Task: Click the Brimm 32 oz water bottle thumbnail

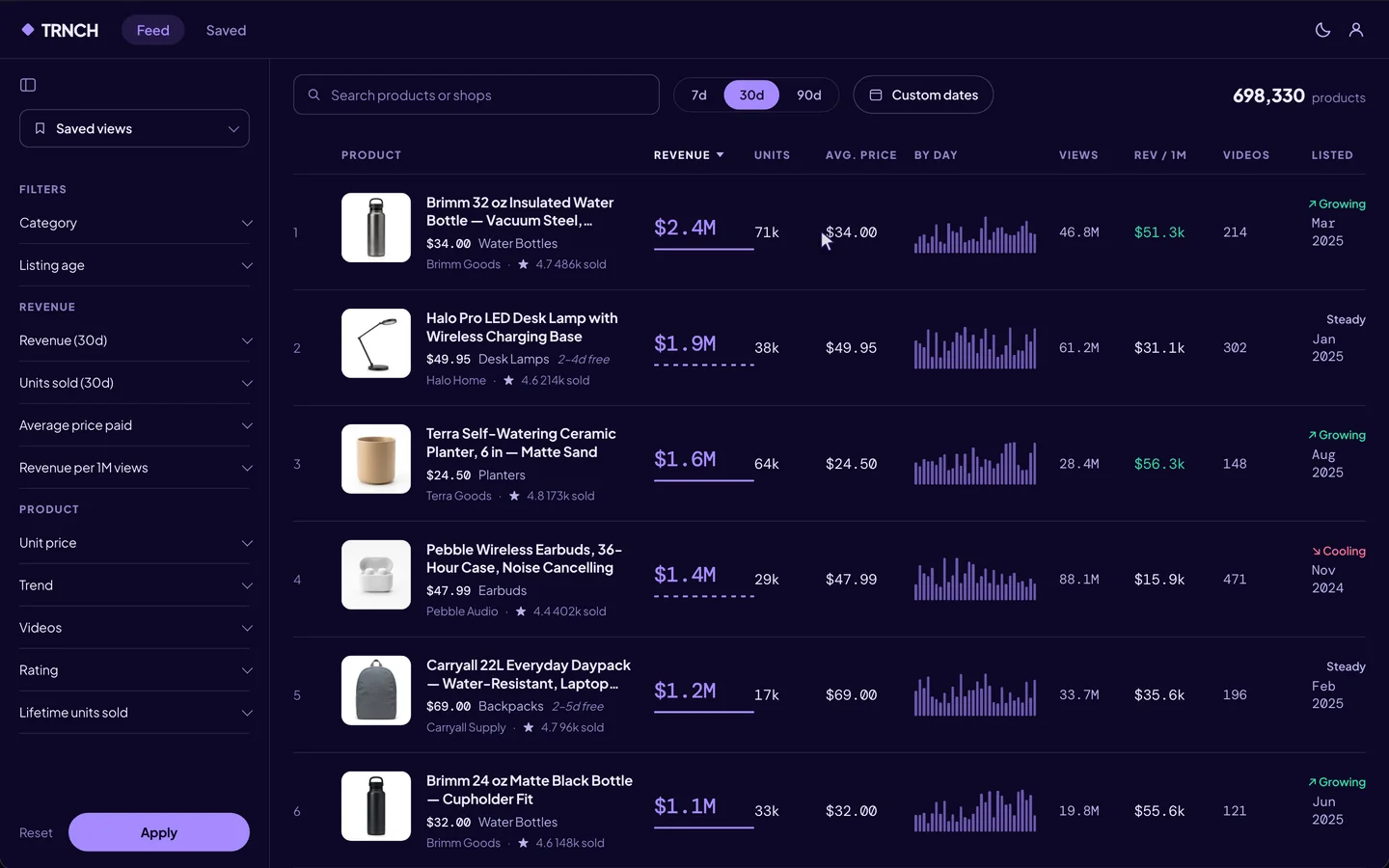Action: point(376,228)
